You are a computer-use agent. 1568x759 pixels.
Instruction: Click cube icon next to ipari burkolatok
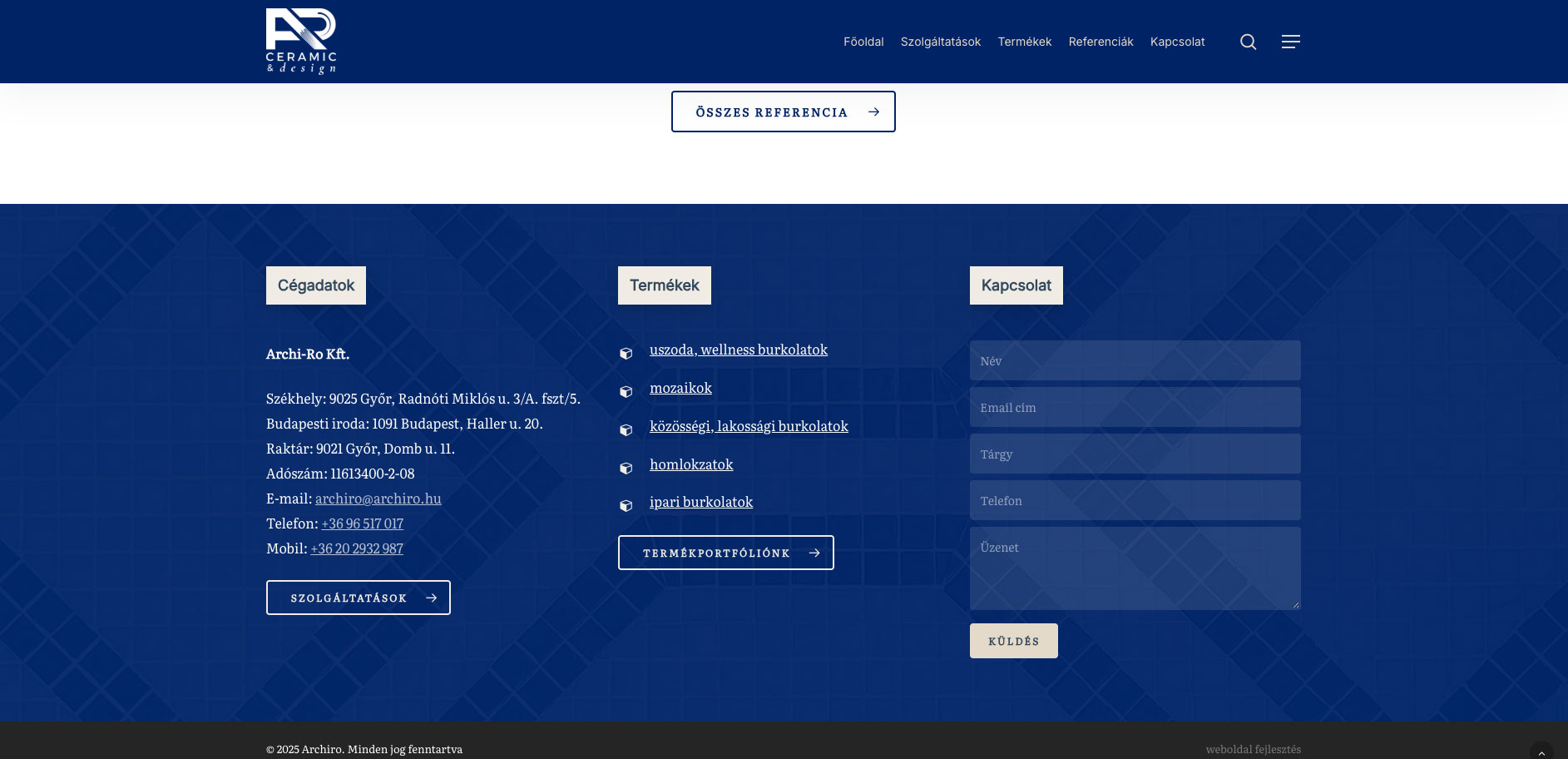click(626, 506)
